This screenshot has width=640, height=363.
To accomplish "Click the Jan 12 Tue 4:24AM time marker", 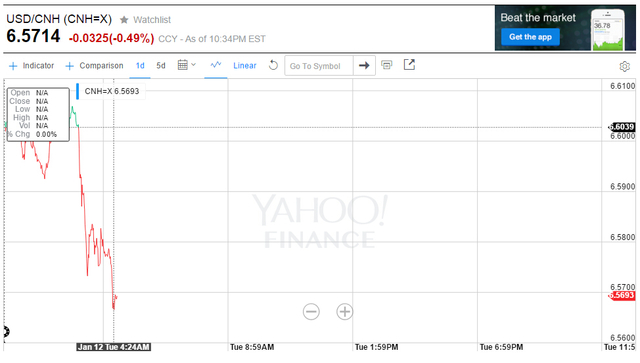I will click(x=113, y=347).
